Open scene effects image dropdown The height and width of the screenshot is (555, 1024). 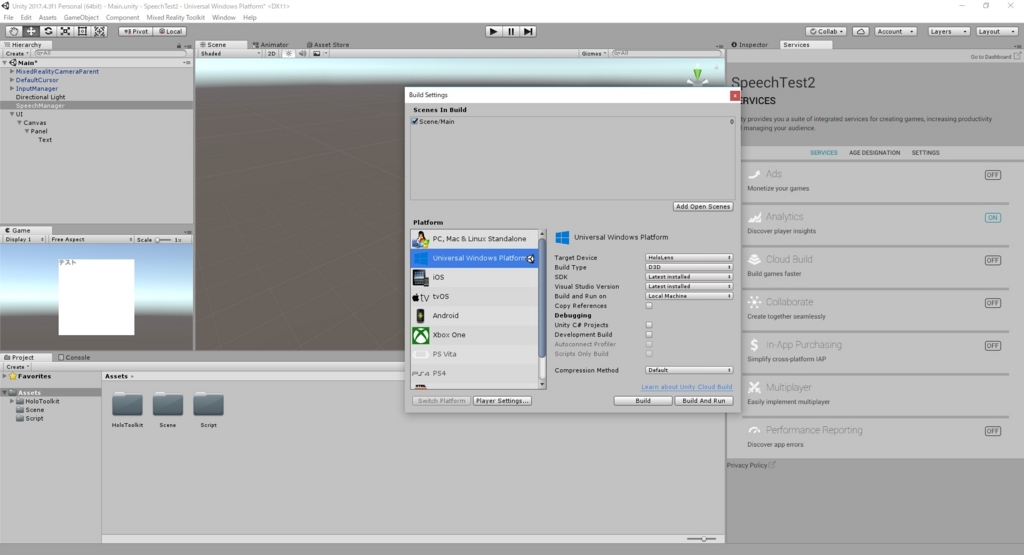point(319,54)
